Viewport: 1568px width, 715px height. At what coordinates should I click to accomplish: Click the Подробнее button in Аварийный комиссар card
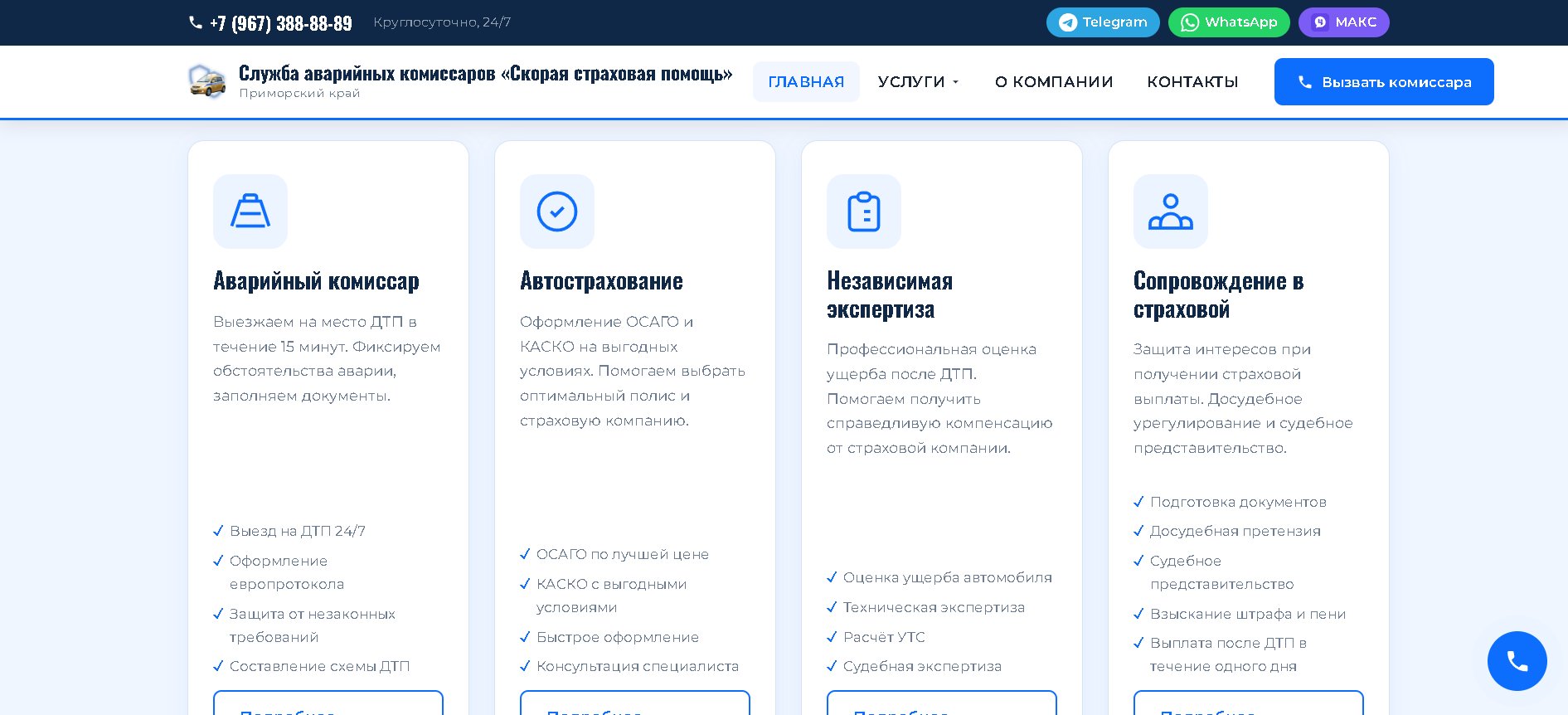328,703
